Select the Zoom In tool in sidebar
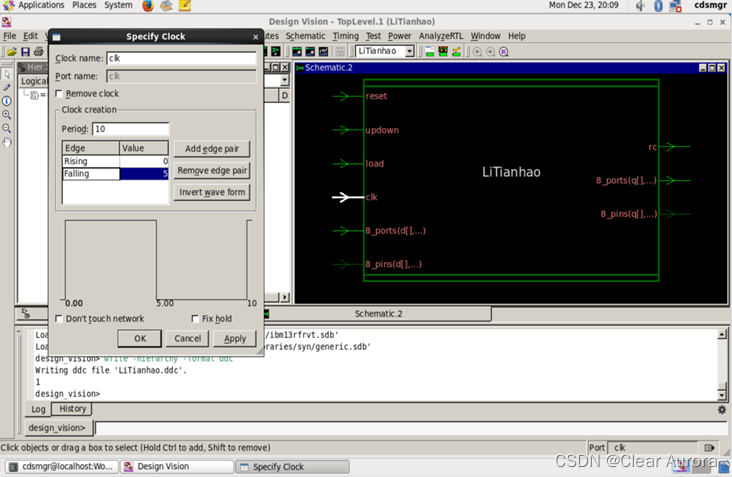The height and width of the screenshot is (477, 732). tap(7, 115)
